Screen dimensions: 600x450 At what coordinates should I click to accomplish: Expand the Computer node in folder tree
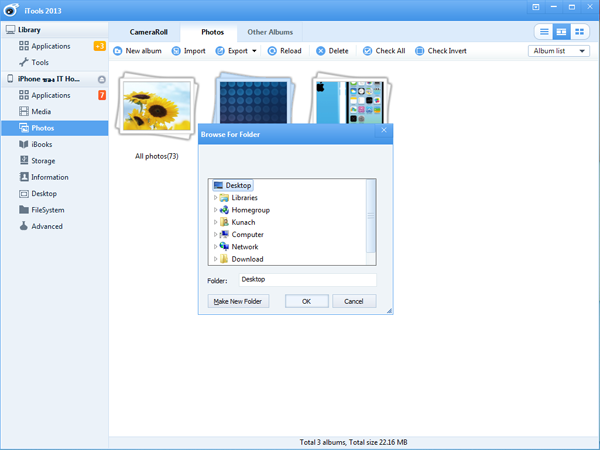215,234
